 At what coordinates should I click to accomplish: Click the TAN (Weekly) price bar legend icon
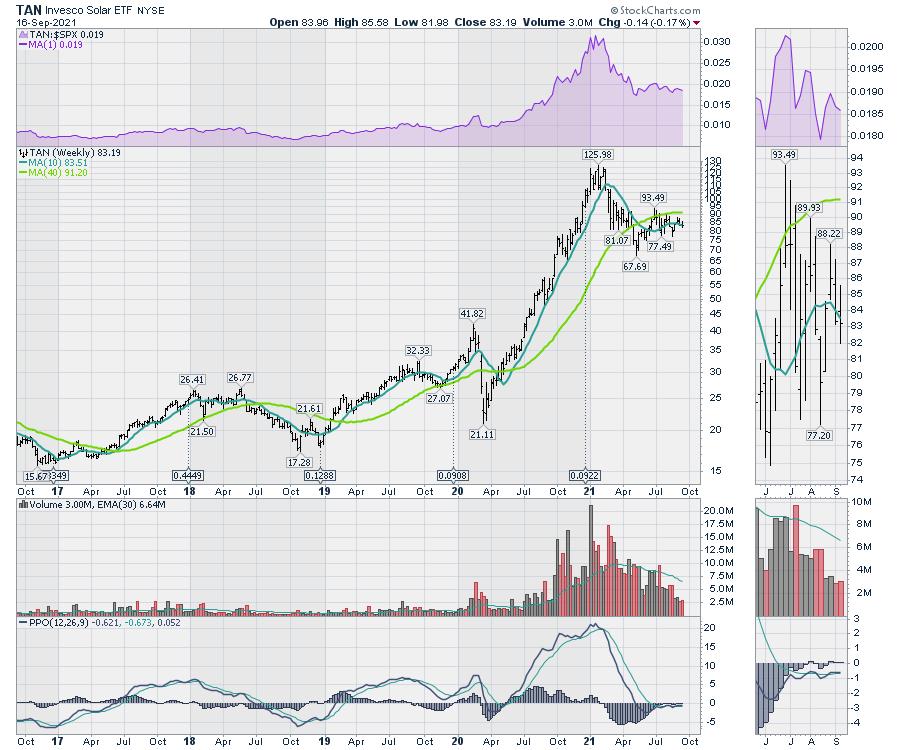(23, 153)
